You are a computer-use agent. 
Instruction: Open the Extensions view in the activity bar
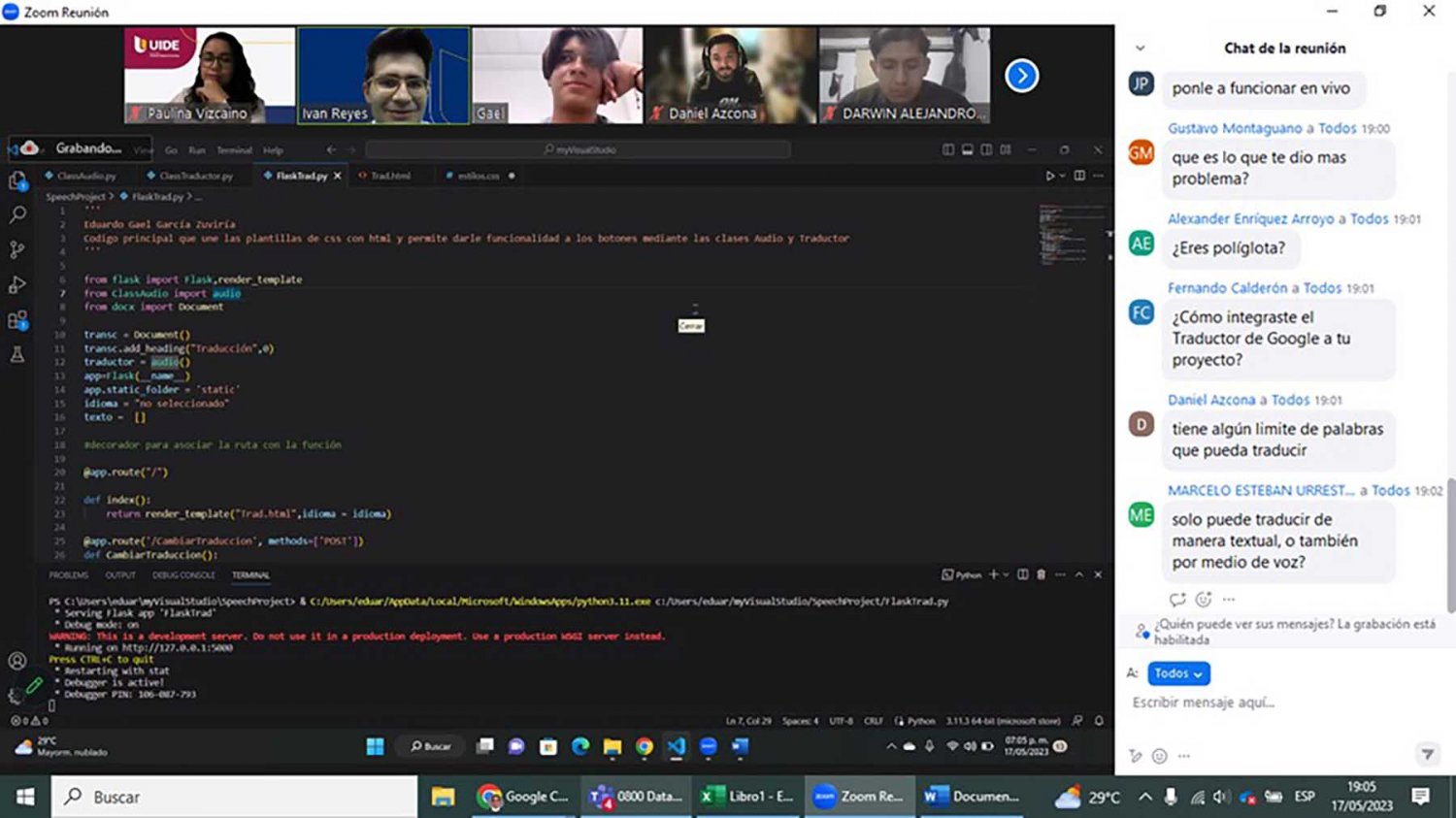(17, 320)
